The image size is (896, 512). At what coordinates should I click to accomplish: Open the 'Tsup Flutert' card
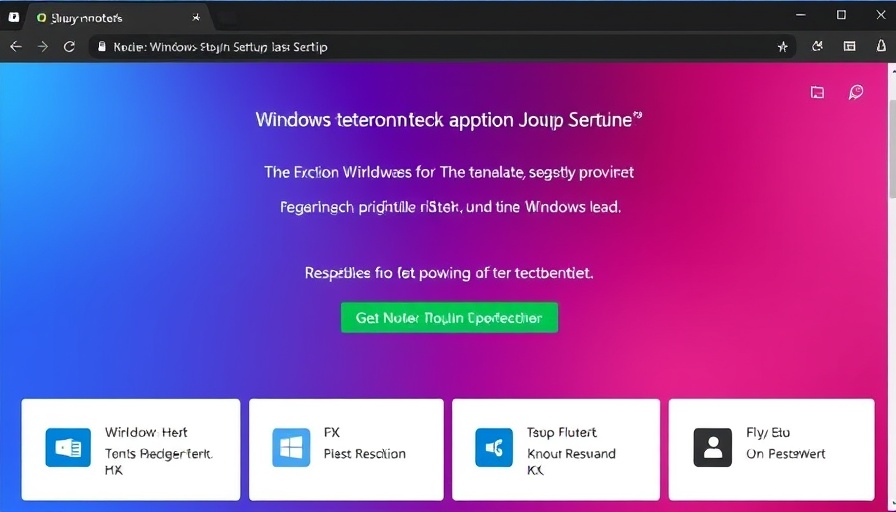pyautogui.click(x=556, y=450)
